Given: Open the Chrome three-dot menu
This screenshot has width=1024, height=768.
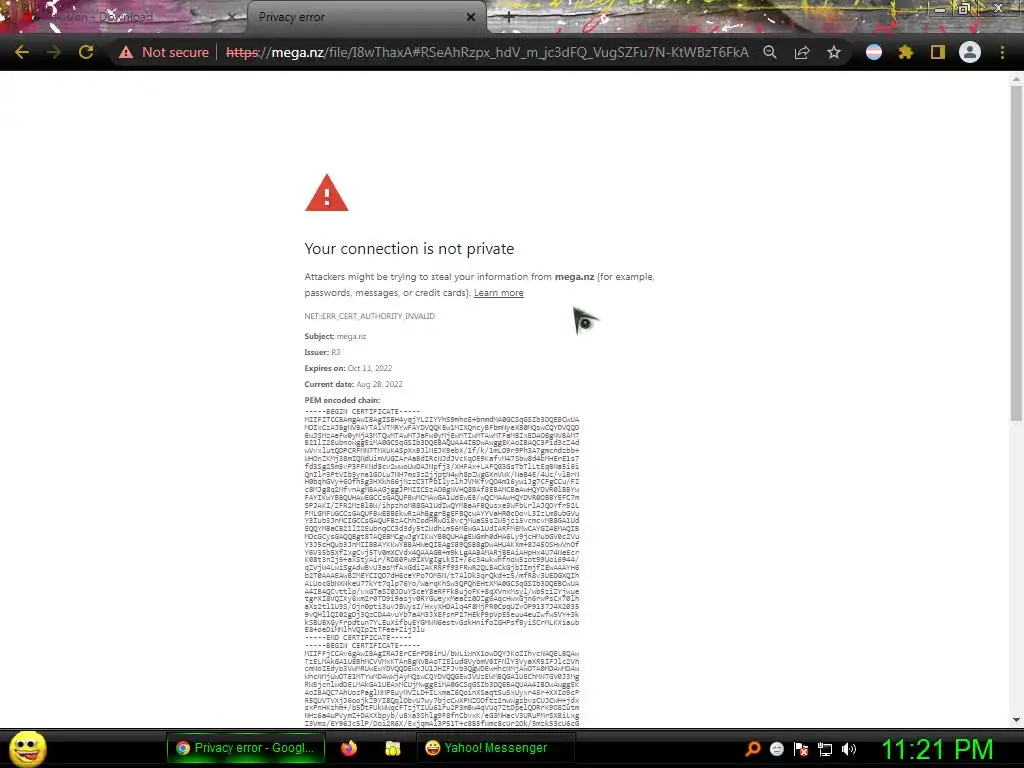Looking at the screenshot, I should coord(1002,52).
